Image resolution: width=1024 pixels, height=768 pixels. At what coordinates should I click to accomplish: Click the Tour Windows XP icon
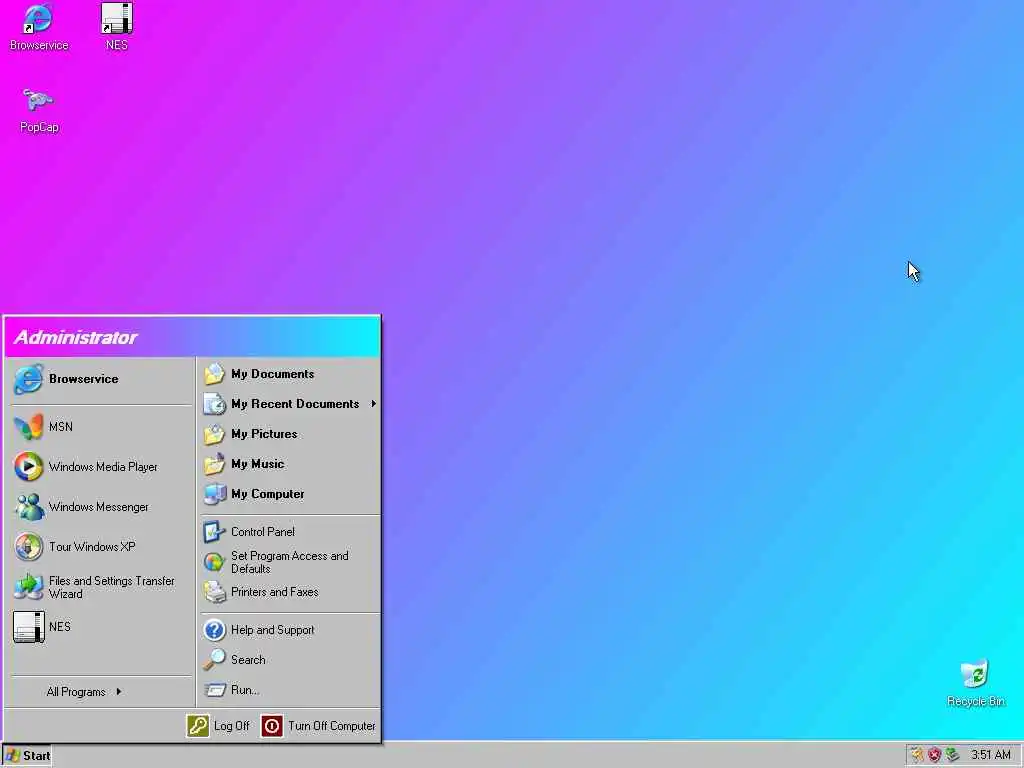(x=28, y=547)
